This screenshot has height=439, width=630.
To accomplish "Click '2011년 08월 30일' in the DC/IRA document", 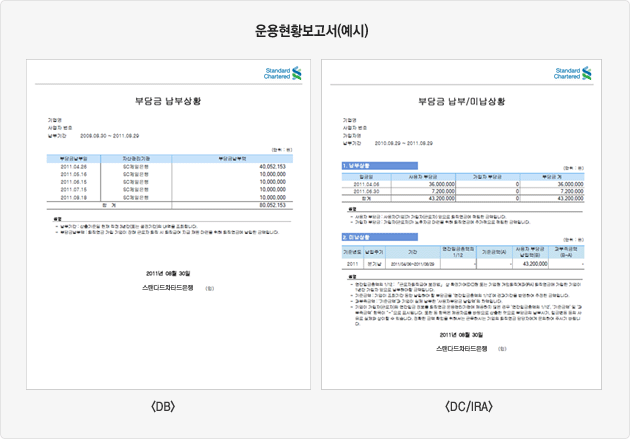I will [x=461, y=335].
